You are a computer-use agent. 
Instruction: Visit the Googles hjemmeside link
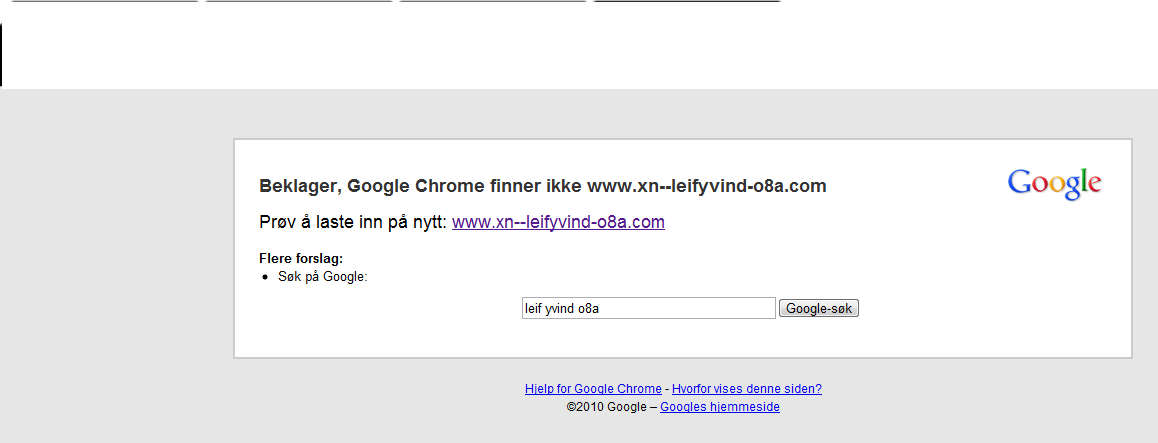tap(720, 407)
